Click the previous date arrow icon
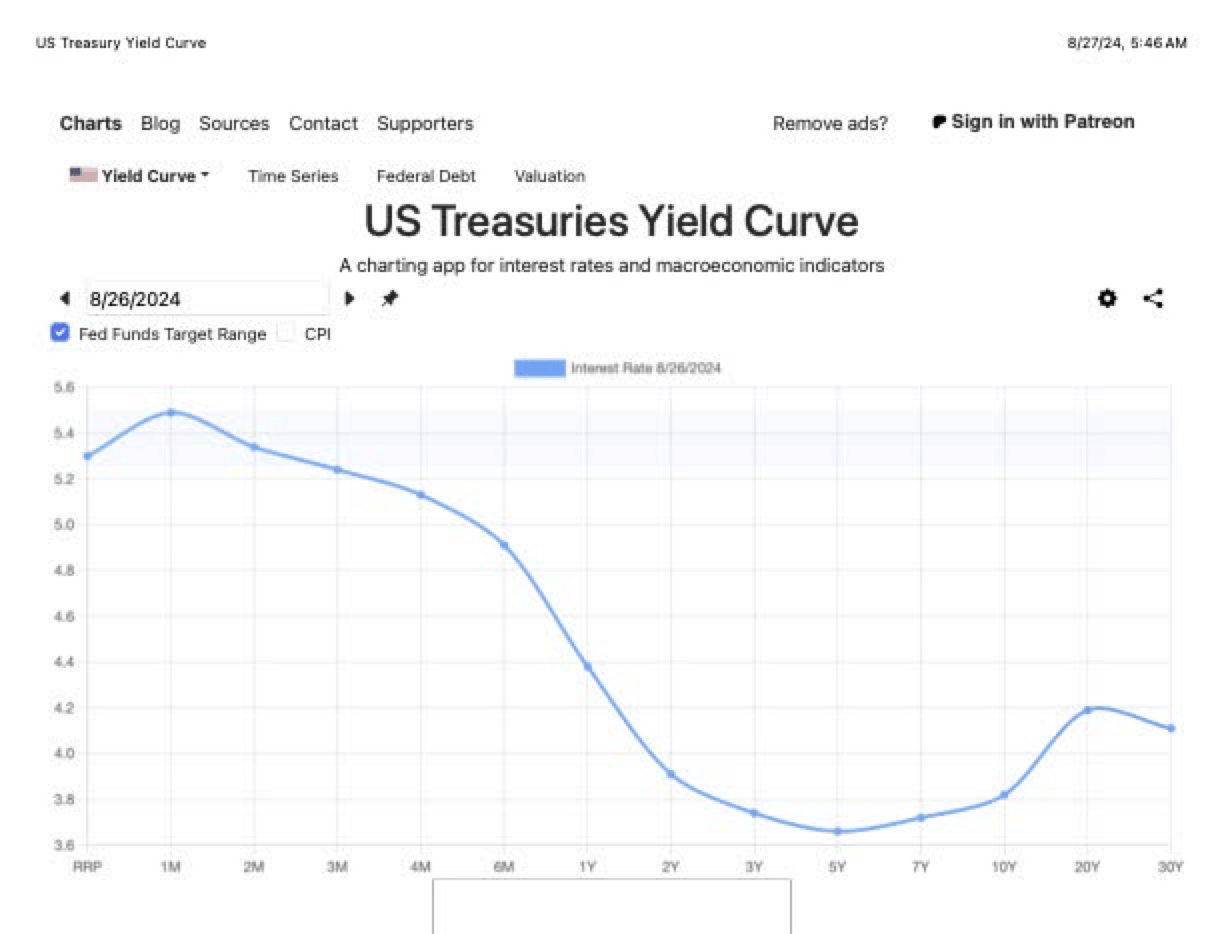The height and width of the screenshot is (934, 1224). click(65, 298)
